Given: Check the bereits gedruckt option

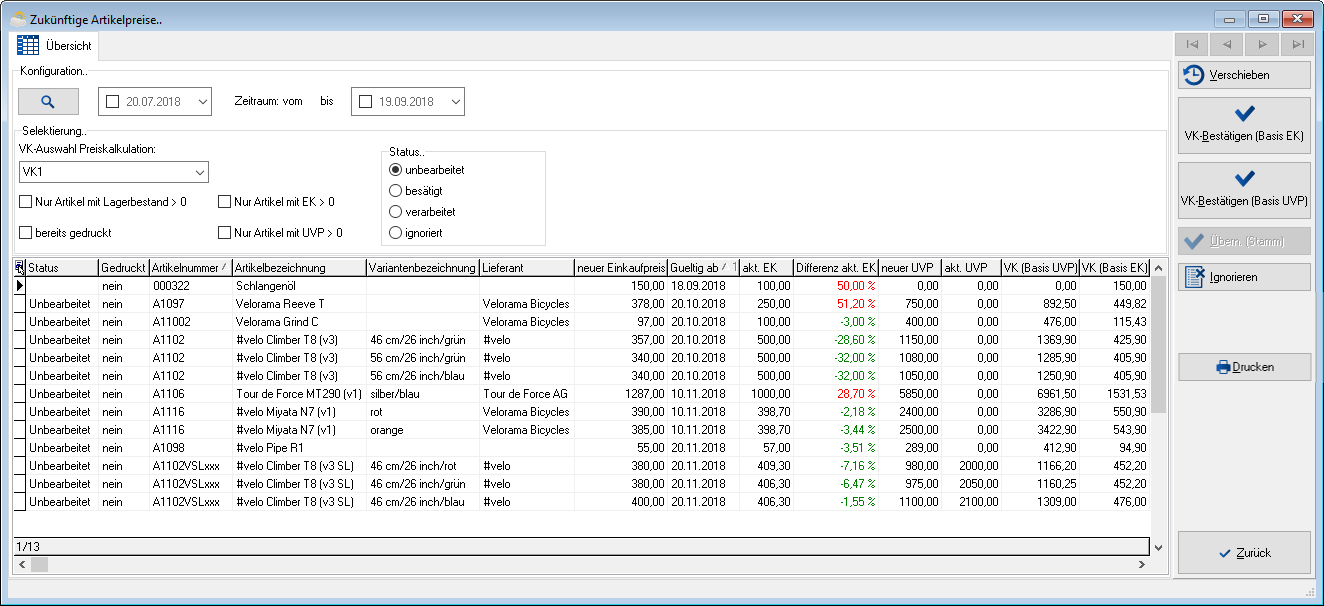Looking at the screenshot, I should point(65,233).
